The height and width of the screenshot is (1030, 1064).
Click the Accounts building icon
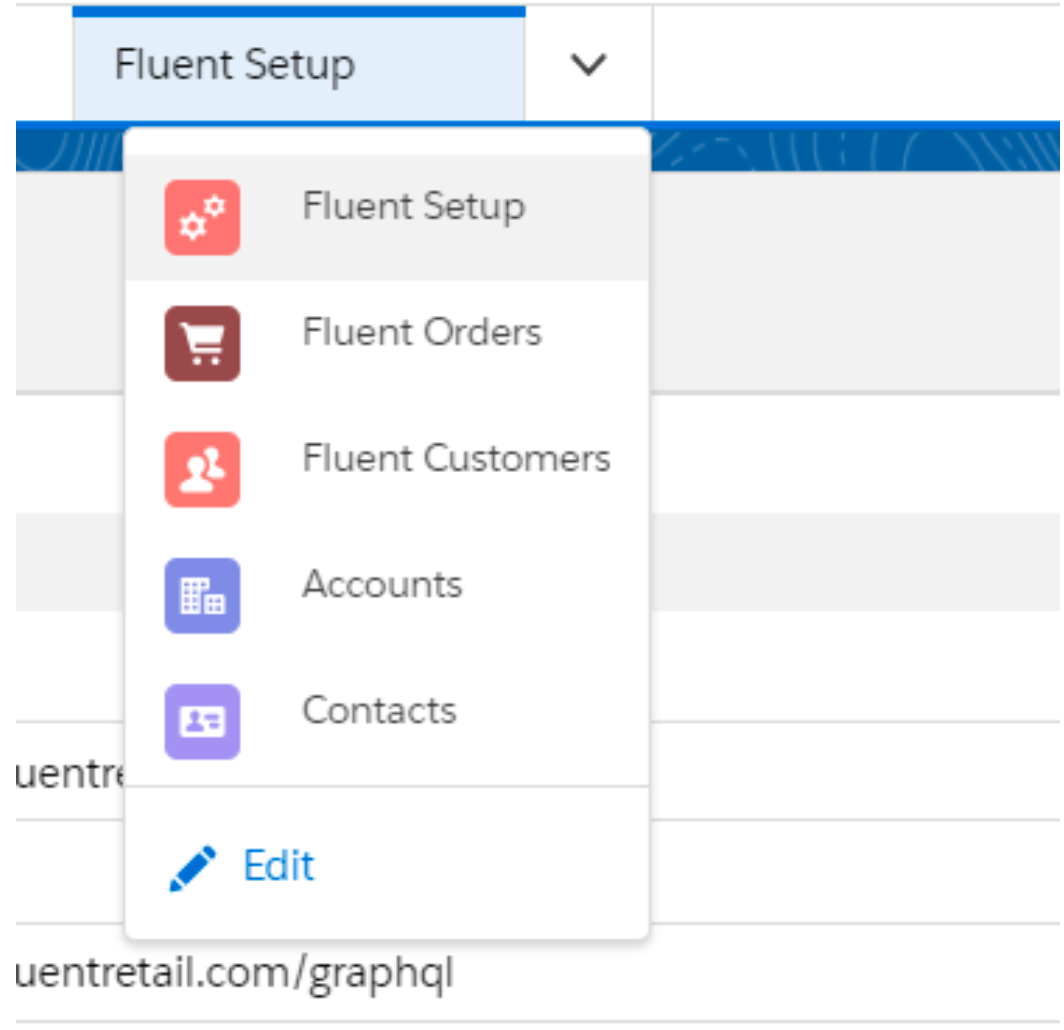pyautogui.click(x=202, y=595)
